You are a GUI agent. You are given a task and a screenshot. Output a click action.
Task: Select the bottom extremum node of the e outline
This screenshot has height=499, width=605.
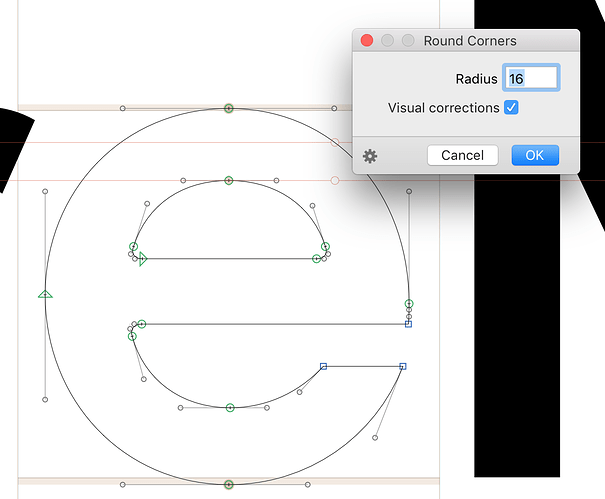[229, 484]
